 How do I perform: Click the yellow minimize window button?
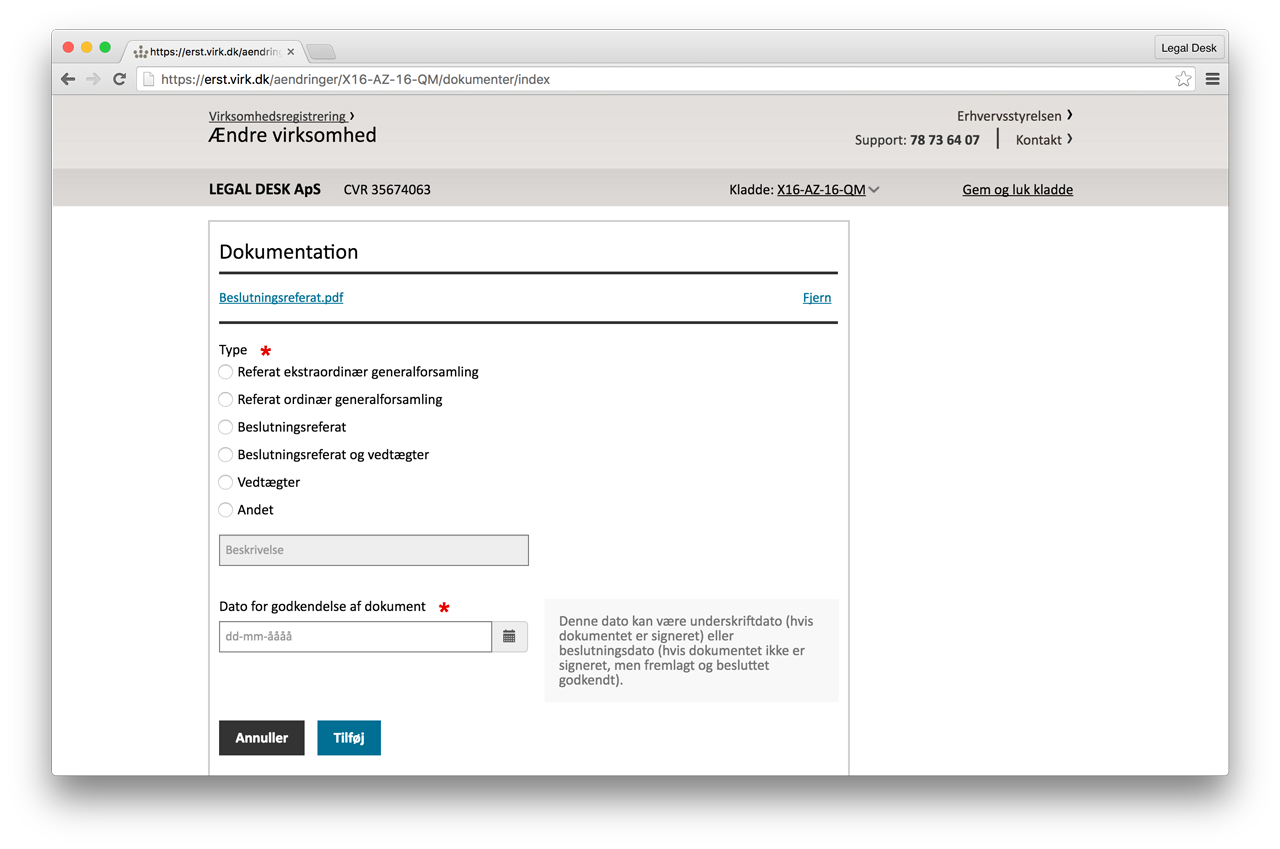coord(87,47)
